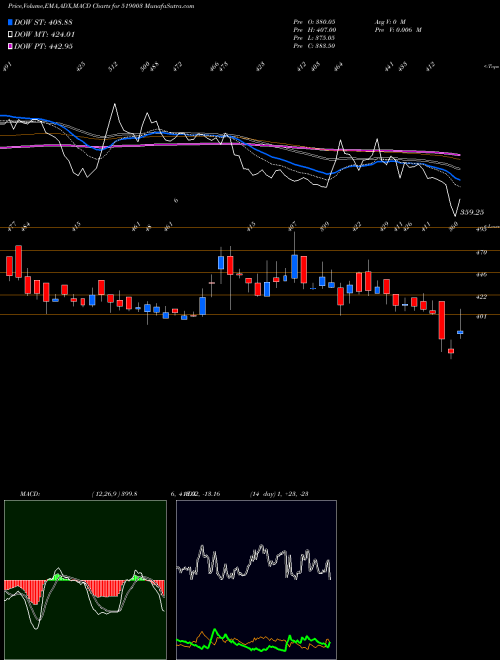
Task: Click the white DOW MT legend swatch
Action: [x=11, y=35]
